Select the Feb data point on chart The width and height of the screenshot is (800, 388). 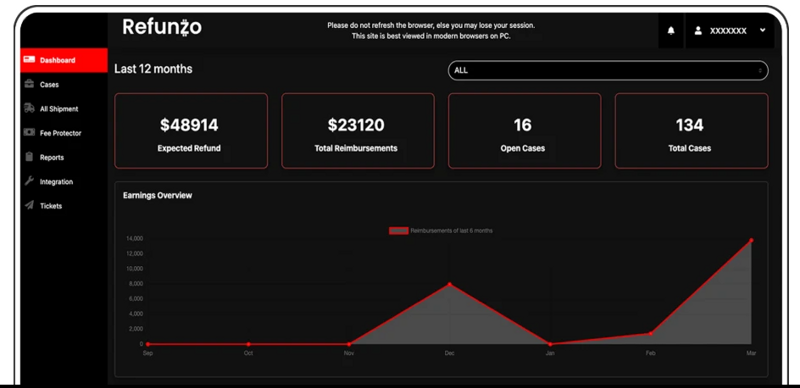coord(651,333)
